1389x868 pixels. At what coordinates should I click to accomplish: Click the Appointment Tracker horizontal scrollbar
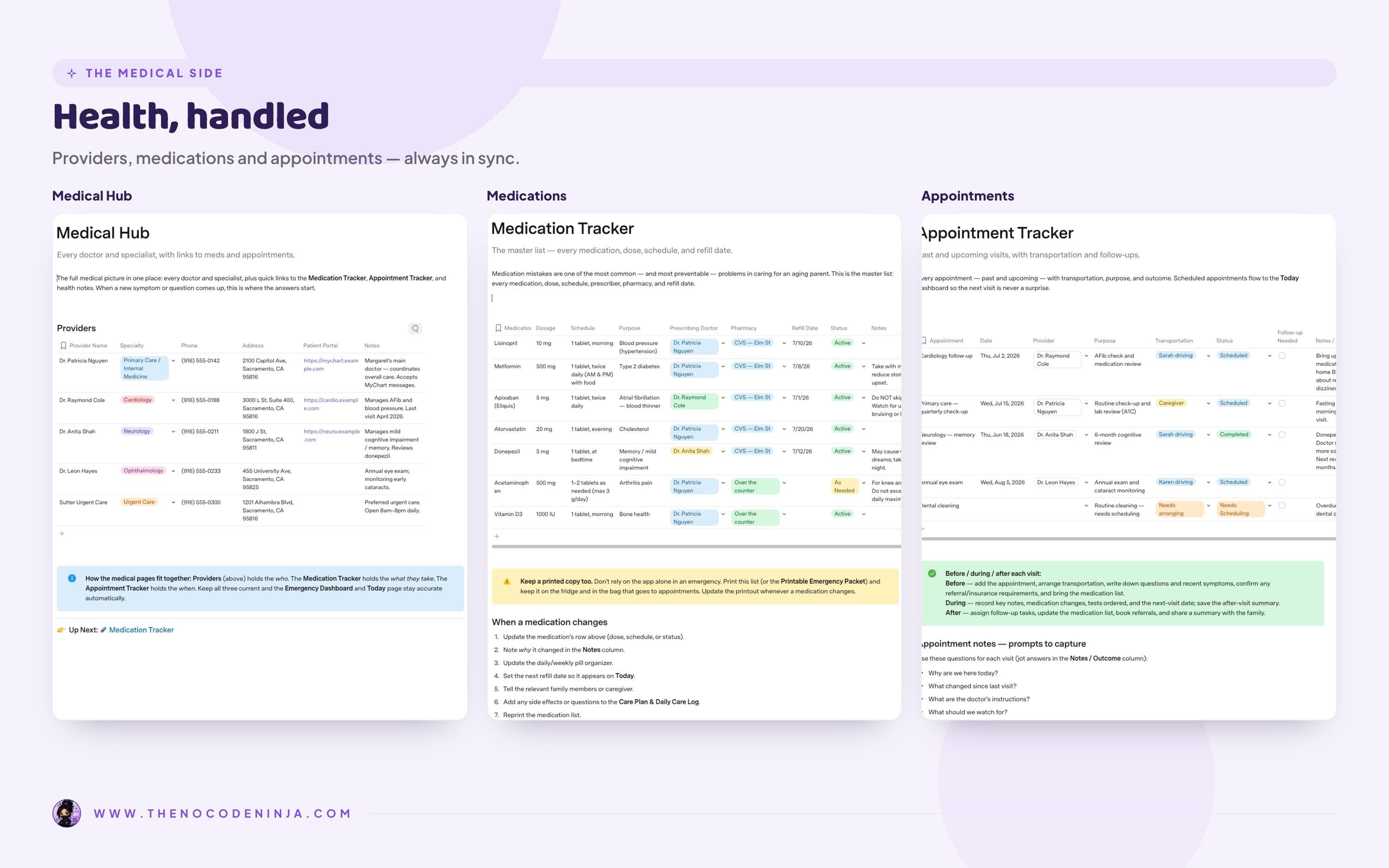point(1128,538)
